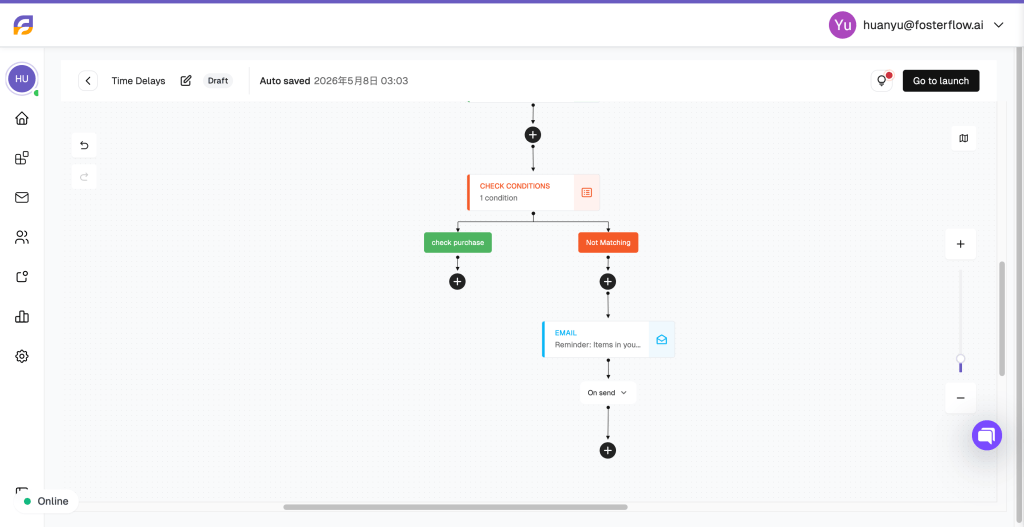Click the Online status badge
1024x527 pixels.
pos(46,502)
